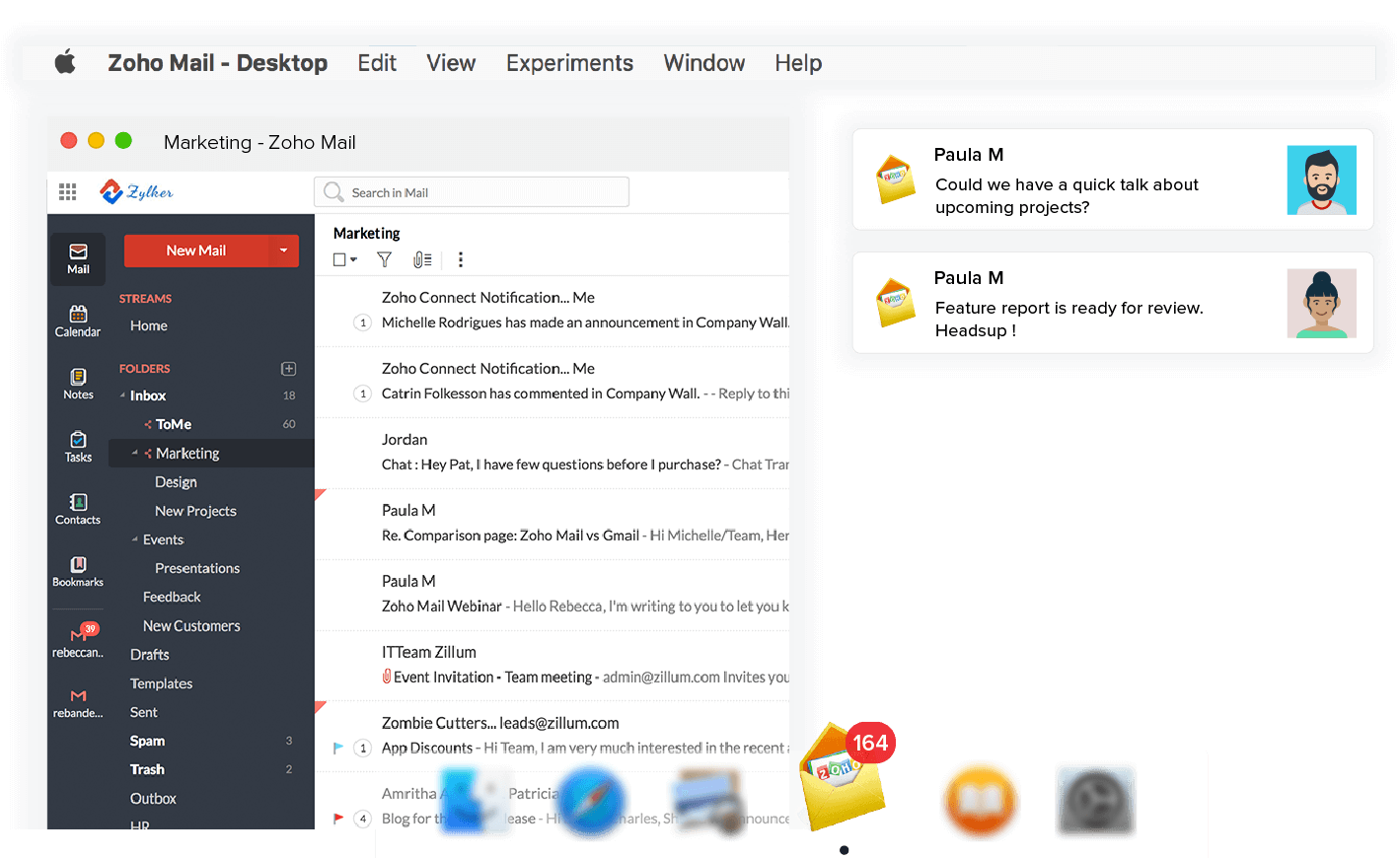Open ITTeam Zillum Event Invitation email

[x=553, y=666]
